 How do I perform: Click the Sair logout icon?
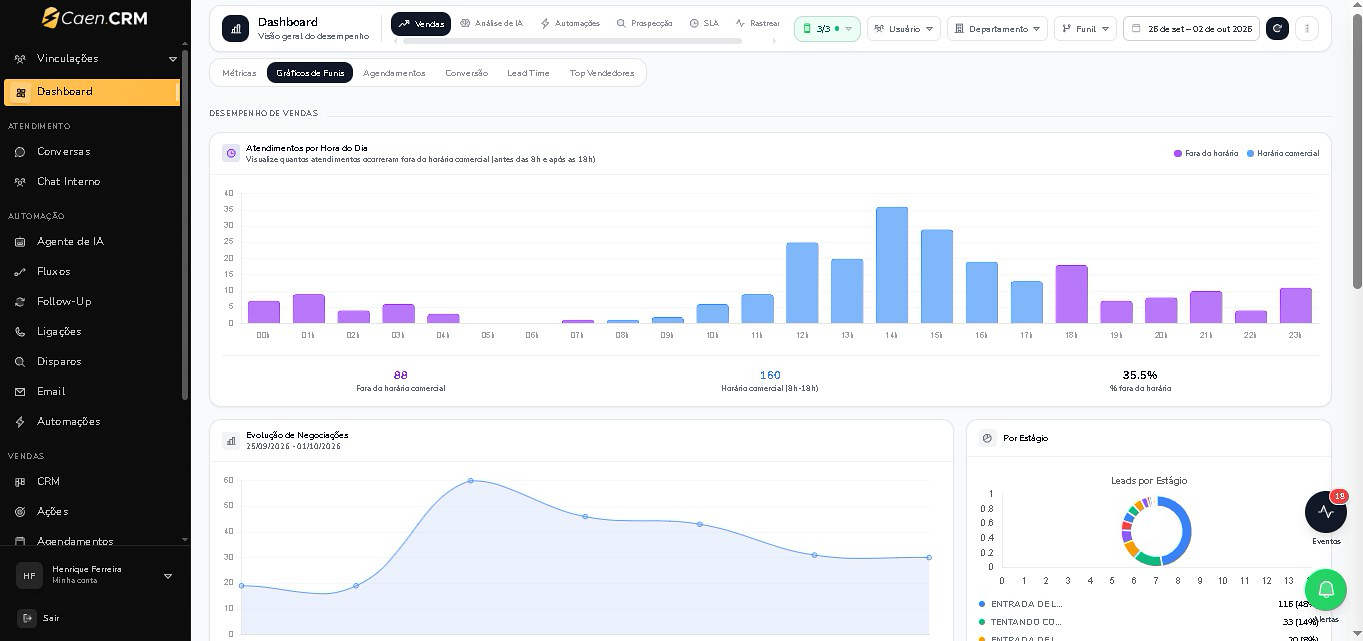tap(27, 618)
